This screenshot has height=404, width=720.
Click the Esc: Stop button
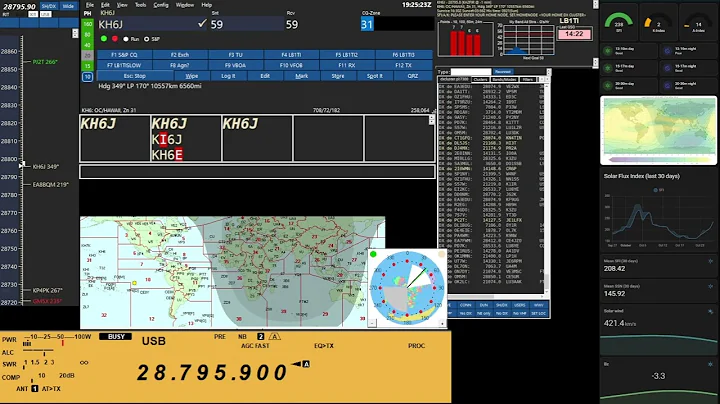pos(135,76)
